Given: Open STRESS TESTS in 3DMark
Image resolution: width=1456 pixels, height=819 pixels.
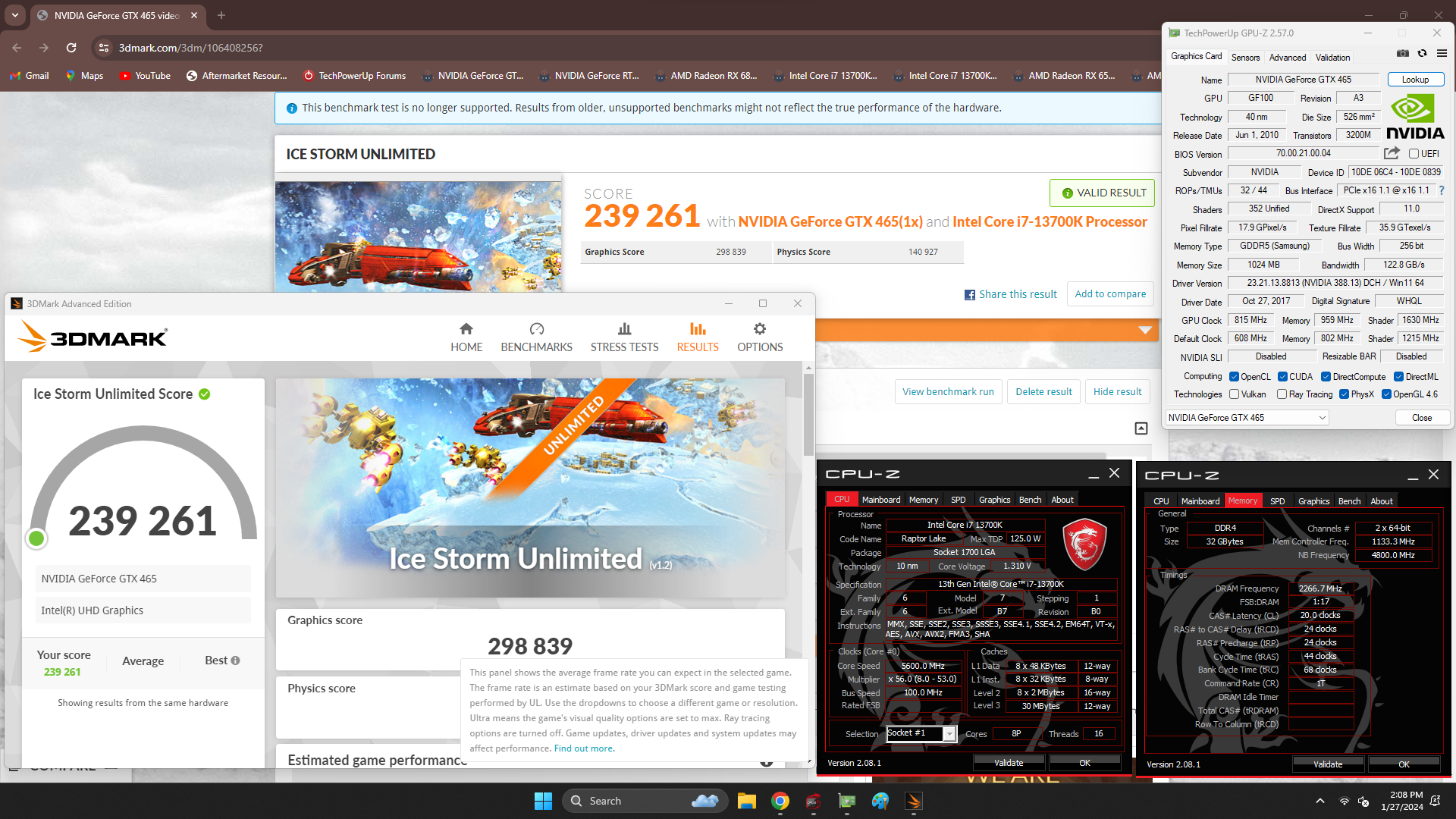Looking at the screenshot, I should (624, 337).
